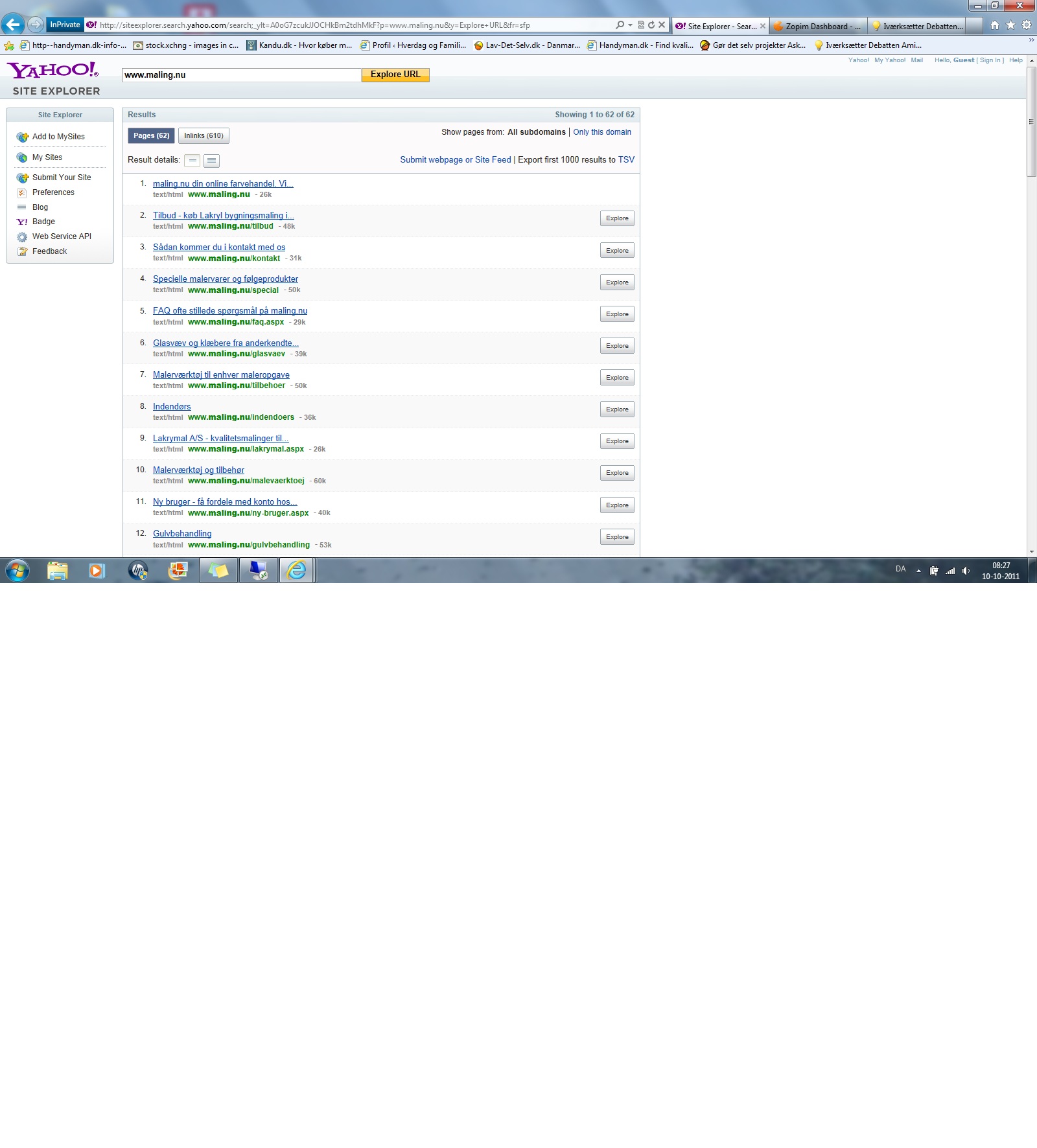Close the Site Explorer tab
The image size is (1037, 1148).
click(763, 27)
